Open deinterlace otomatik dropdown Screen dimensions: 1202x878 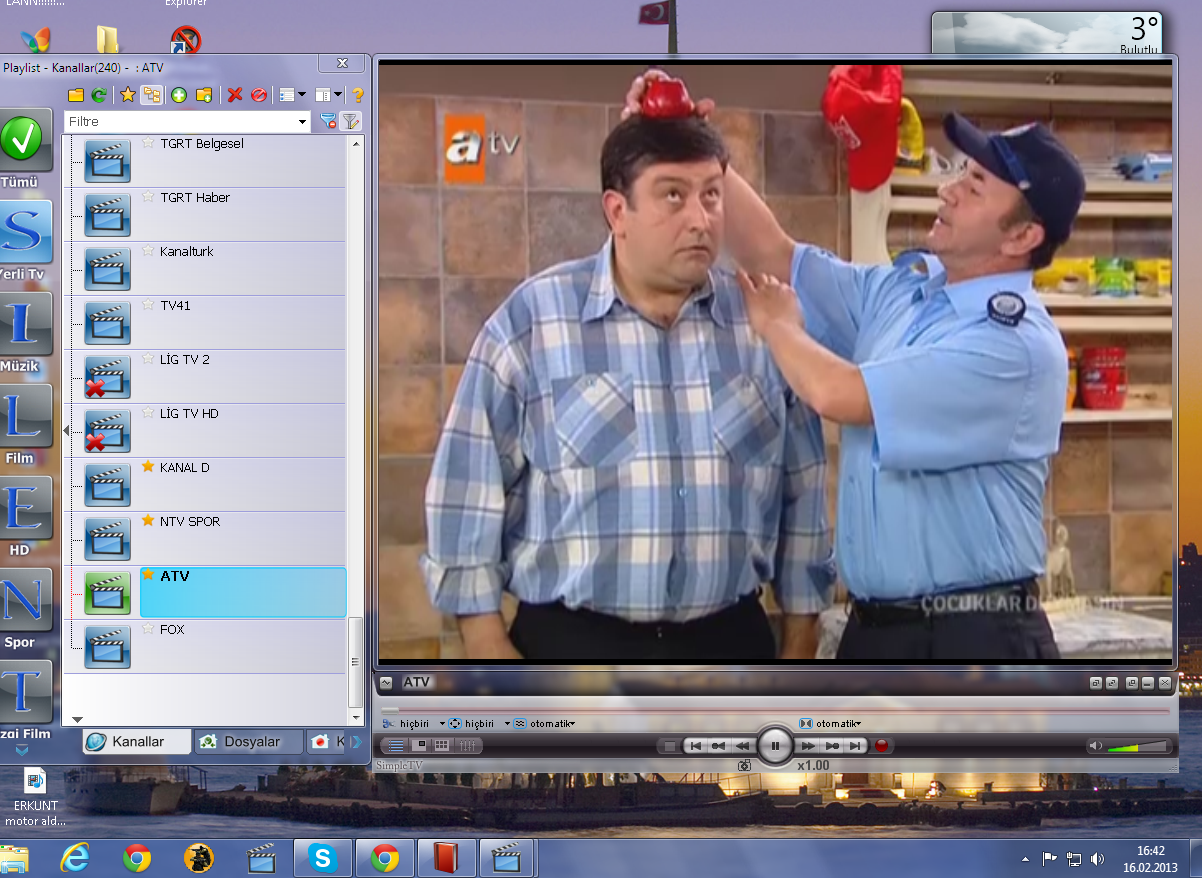click(547, 724)
